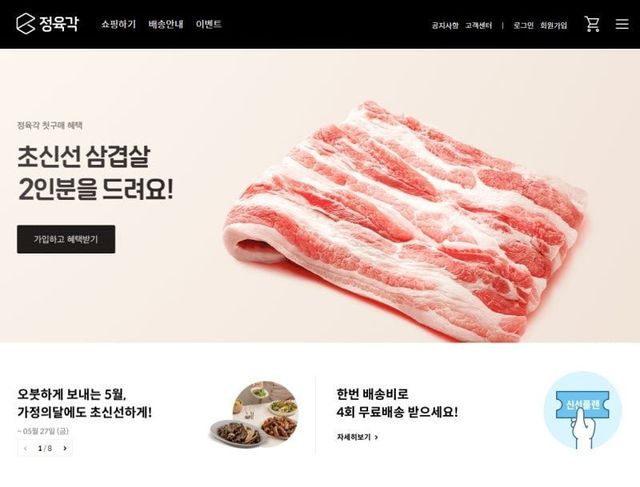
Task: Click the 회원가입 link
Action: (553, 25)
